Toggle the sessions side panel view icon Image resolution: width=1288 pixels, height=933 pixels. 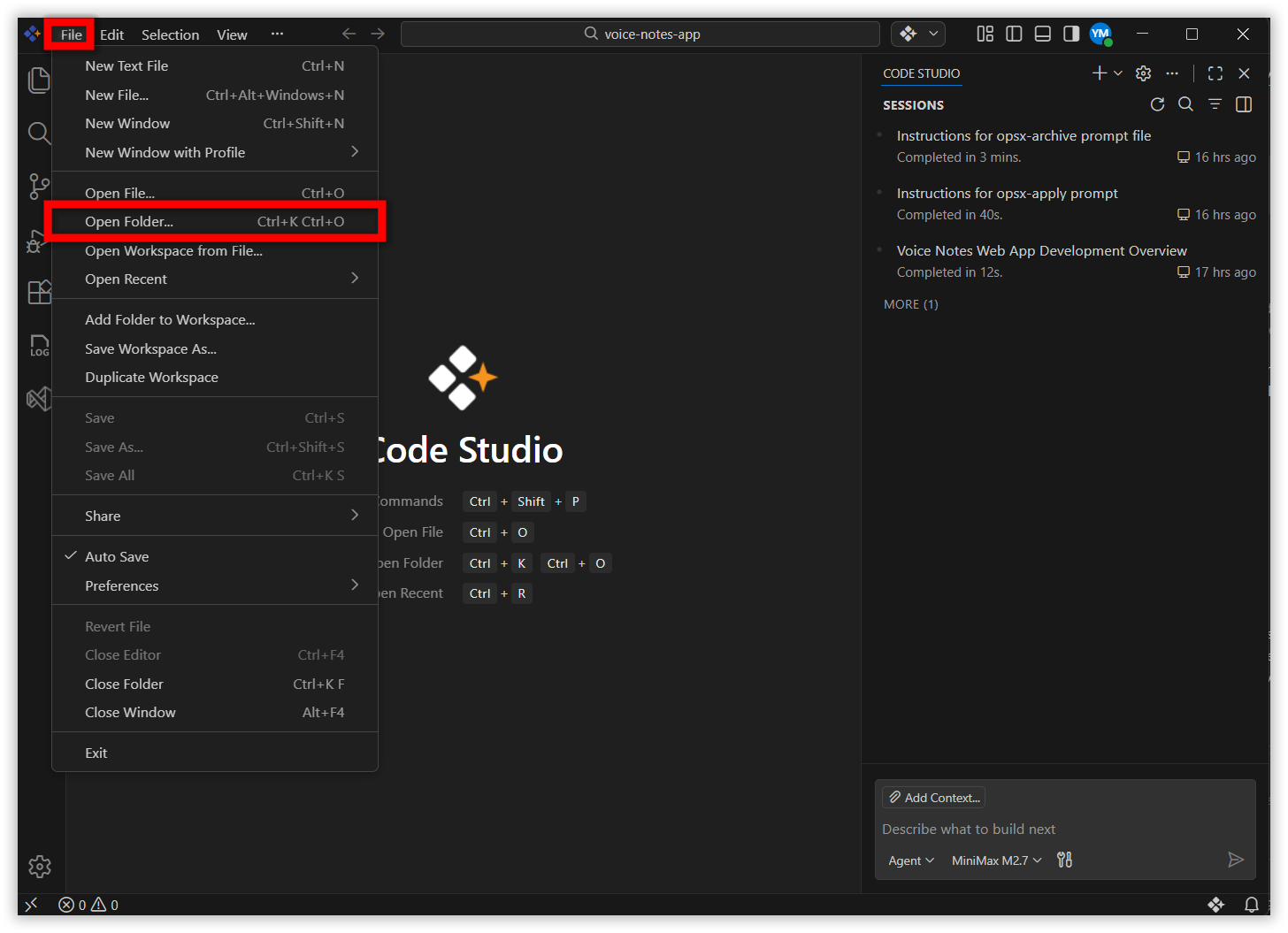[x=1244, y=104]
